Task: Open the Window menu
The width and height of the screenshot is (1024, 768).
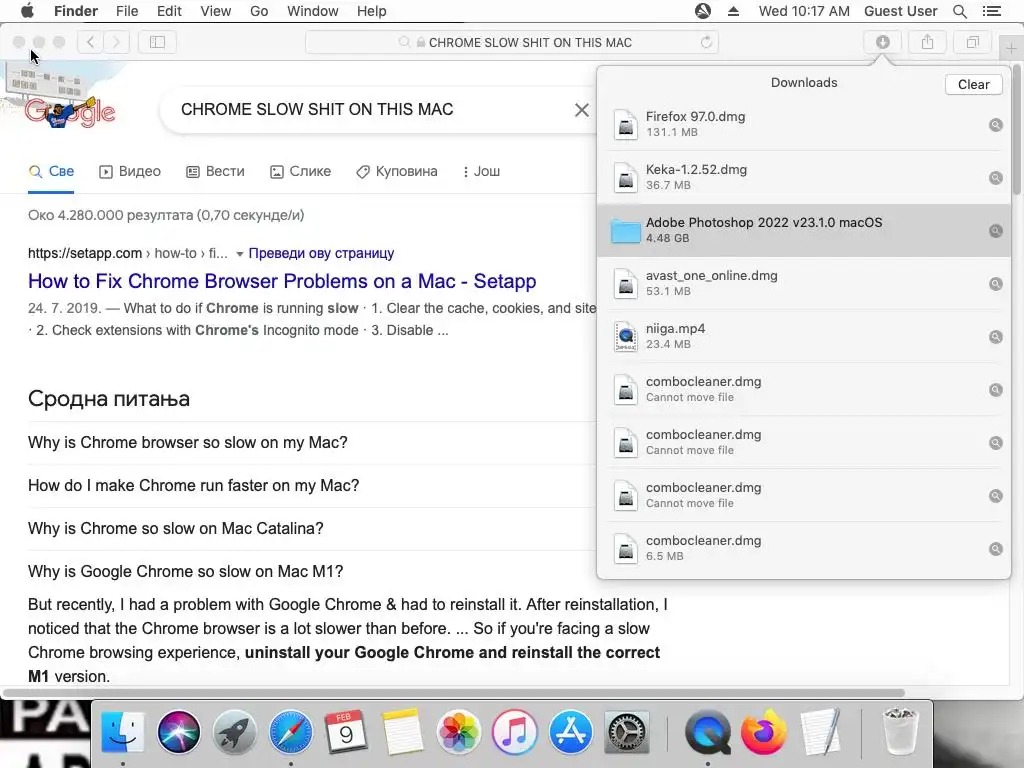Action: 313,11
